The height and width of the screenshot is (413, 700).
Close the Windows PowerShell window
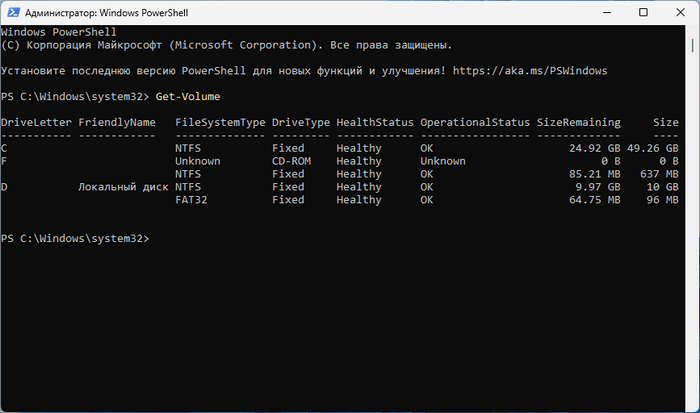point(679,12)
